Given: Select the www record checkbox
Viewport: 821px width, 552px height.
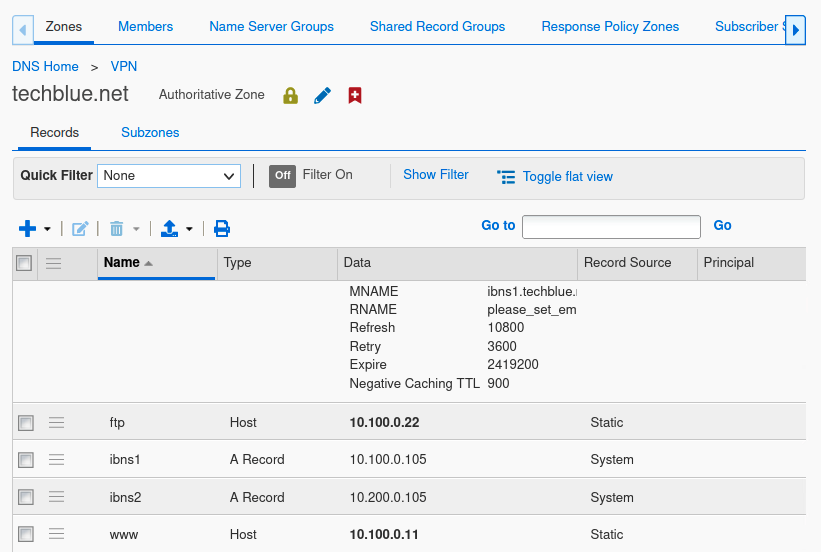Looking at the screenshot, I should point(26,535).
